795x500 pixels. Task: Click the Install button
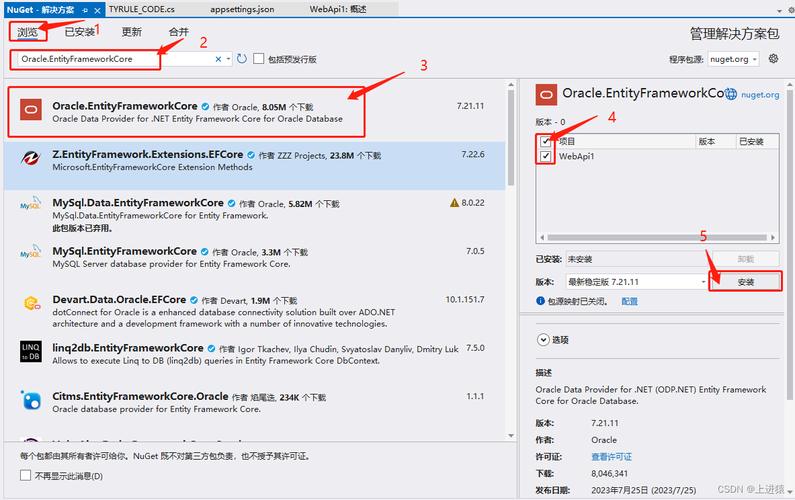coord(745,281)
